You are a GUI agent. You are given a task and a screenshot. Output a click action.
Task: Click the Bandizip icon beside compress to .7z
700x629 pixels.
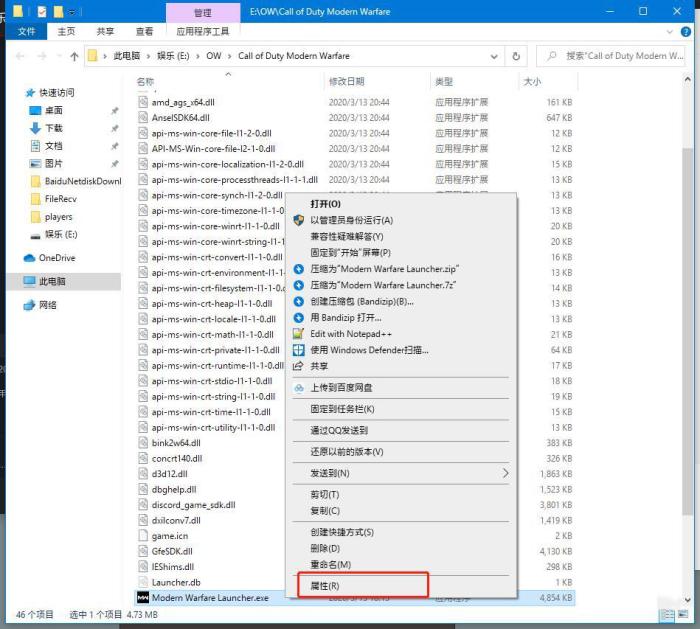pyautogui.click(x=299, y=285)
